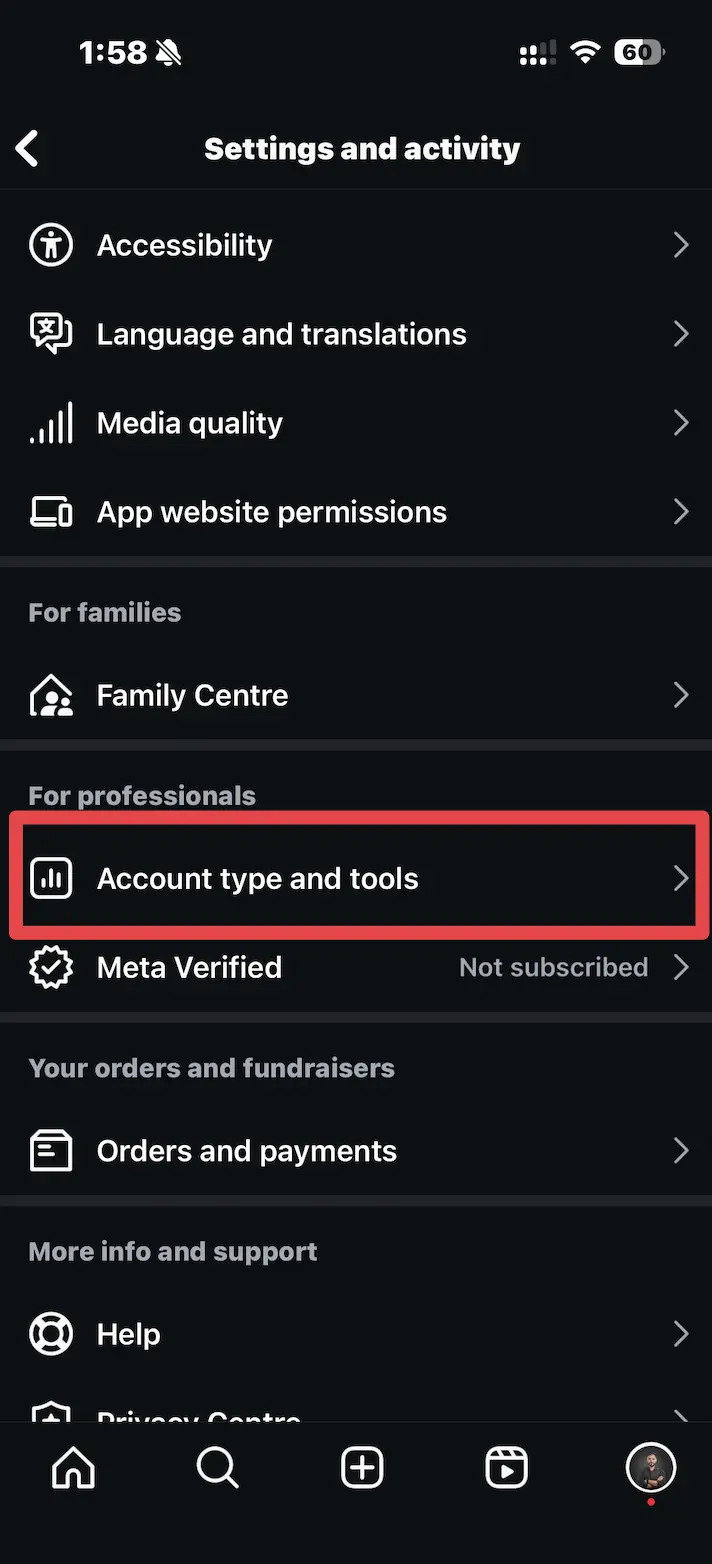Screen dimensions: 712x1564
Task: Tap the Meta Verified badge icon
Action: point(51,967)
